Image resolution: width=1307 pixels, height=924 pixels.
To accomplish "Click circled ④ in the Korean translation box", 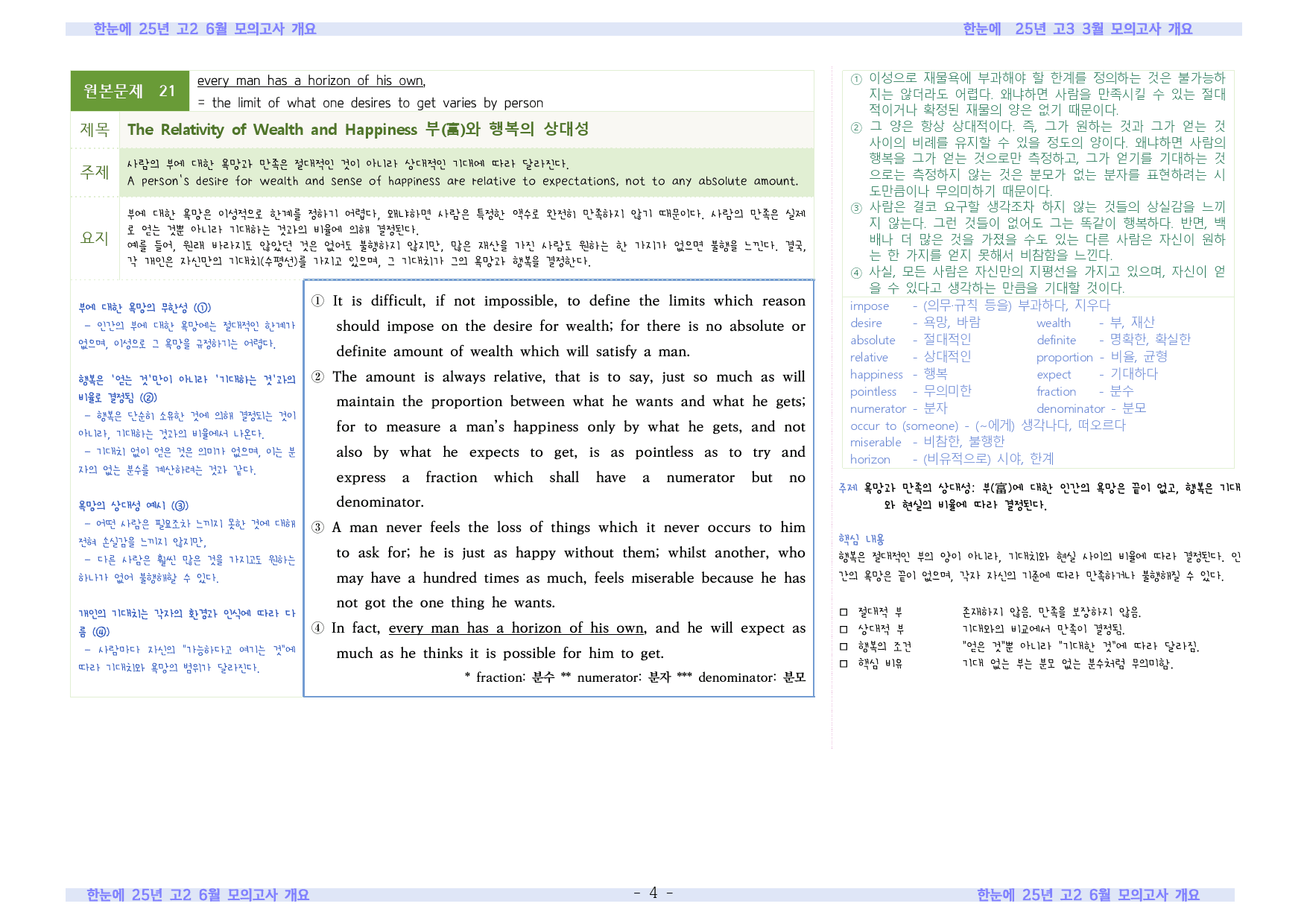I will click(856, 273).
